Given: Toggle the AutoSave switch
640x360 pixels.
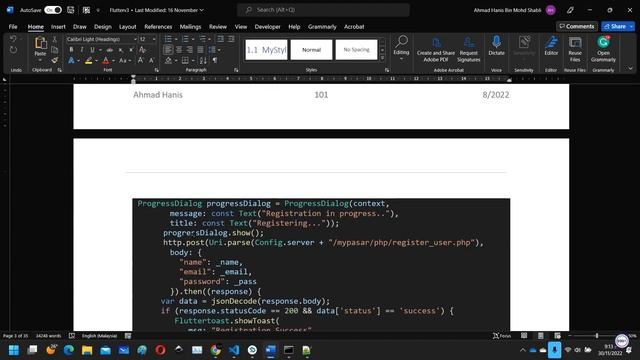Looking at the screenshot, I should coord(53,10).
